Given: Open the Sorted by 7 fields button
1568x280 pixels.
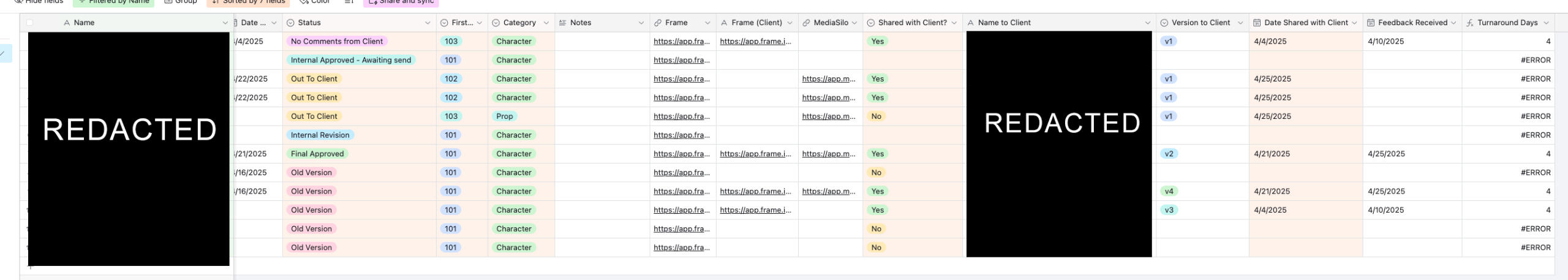Looking at the screenshot, I should pos(248,2).
